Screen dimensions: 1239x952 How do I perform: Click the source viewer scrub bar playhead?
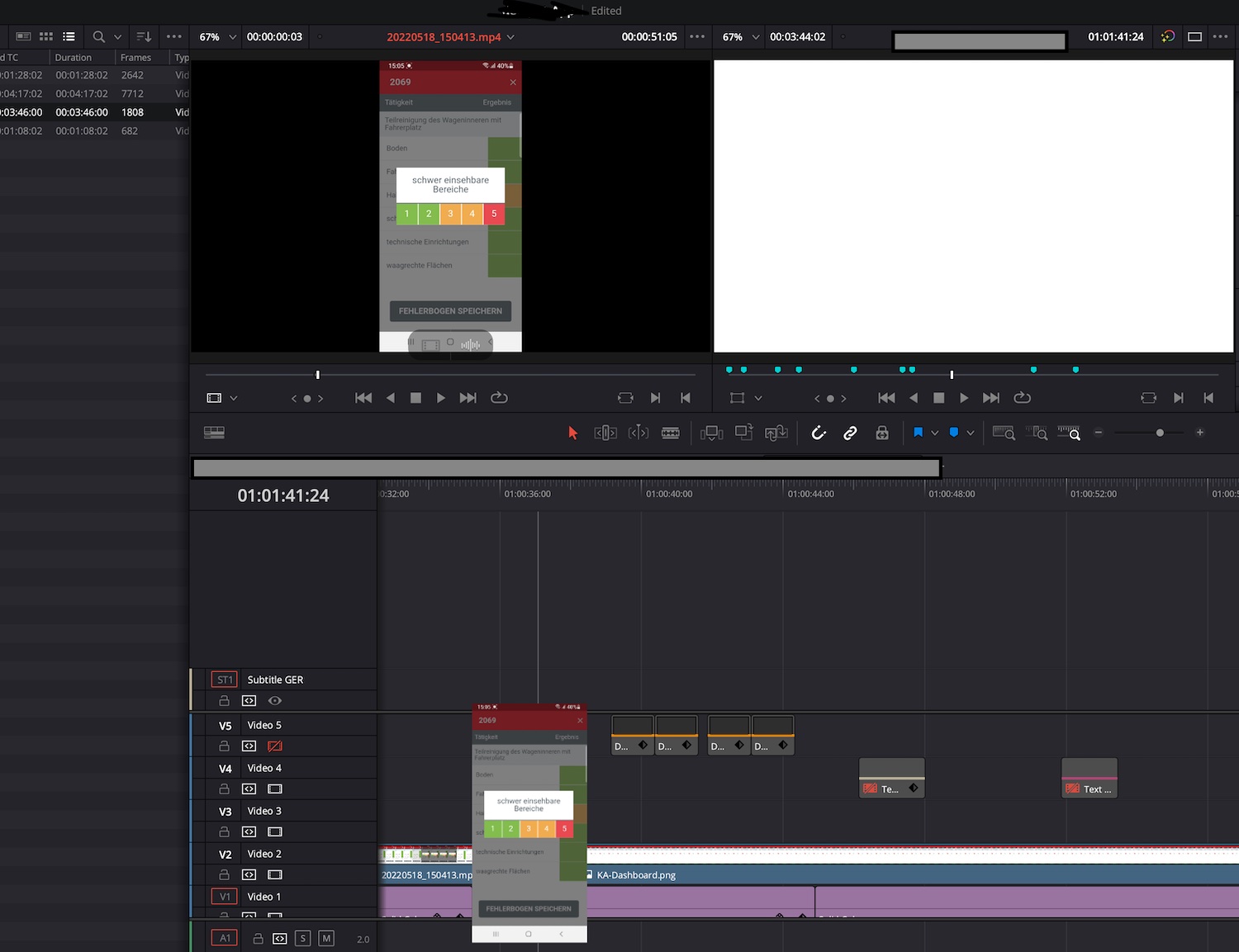pyautogui.click(x=317, y=374)
